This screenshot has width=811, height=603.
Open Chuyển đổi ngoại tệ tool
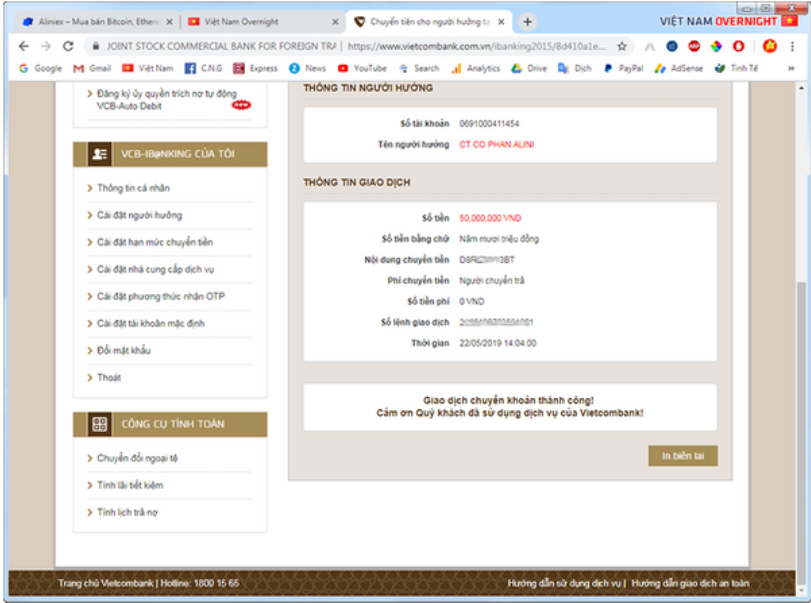pyautogui.click(x=137, y=458)
